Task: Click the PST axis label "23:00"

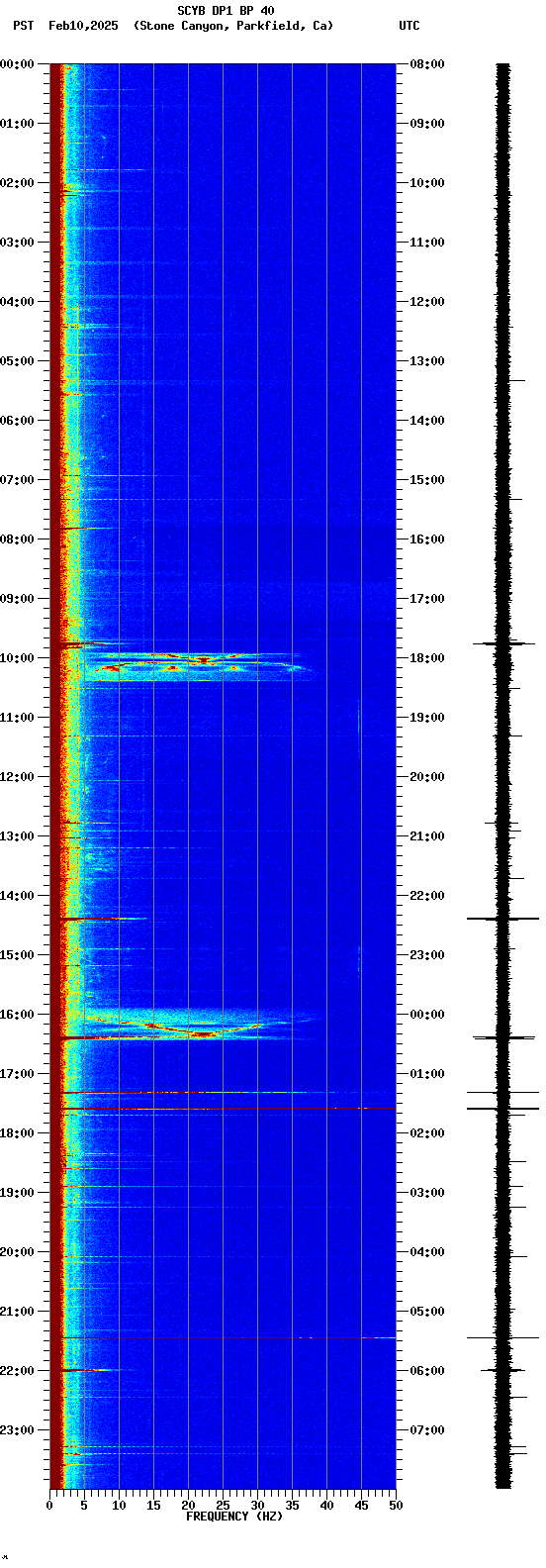Action: click(x=18, y=1430)
